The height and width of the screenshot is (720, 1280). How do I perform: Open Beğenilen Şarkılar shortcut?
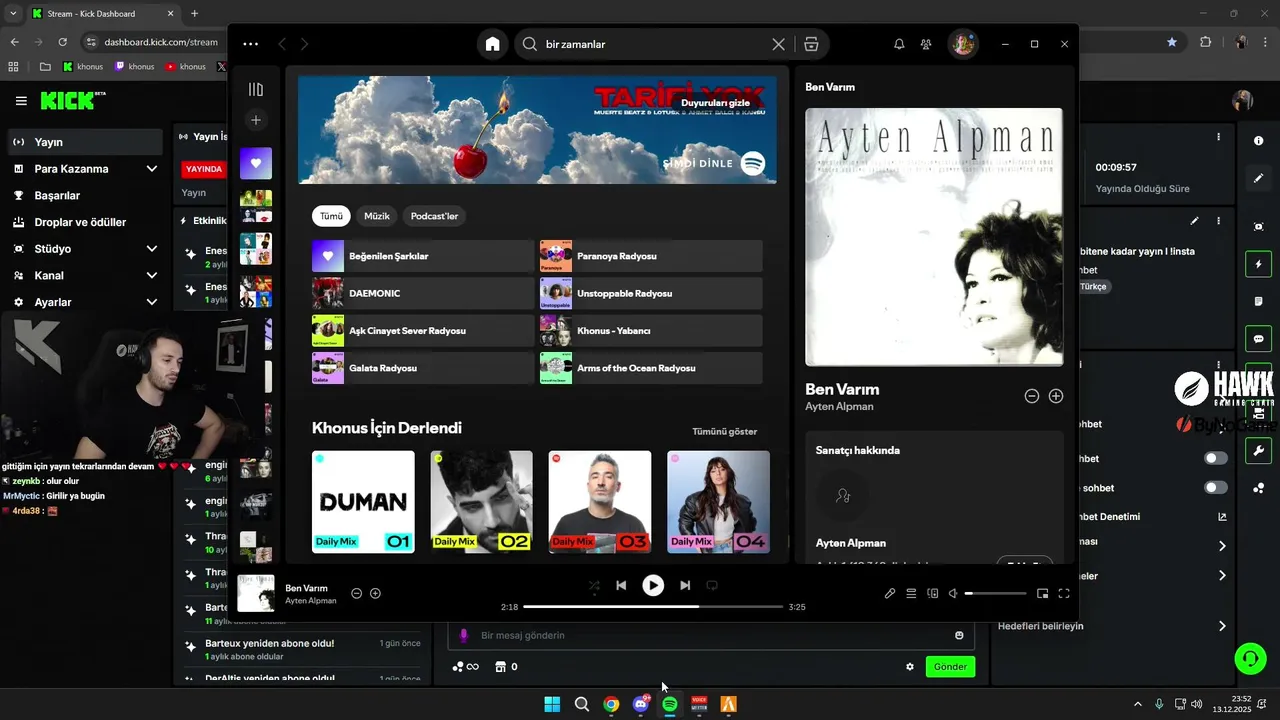coord(423,256)
